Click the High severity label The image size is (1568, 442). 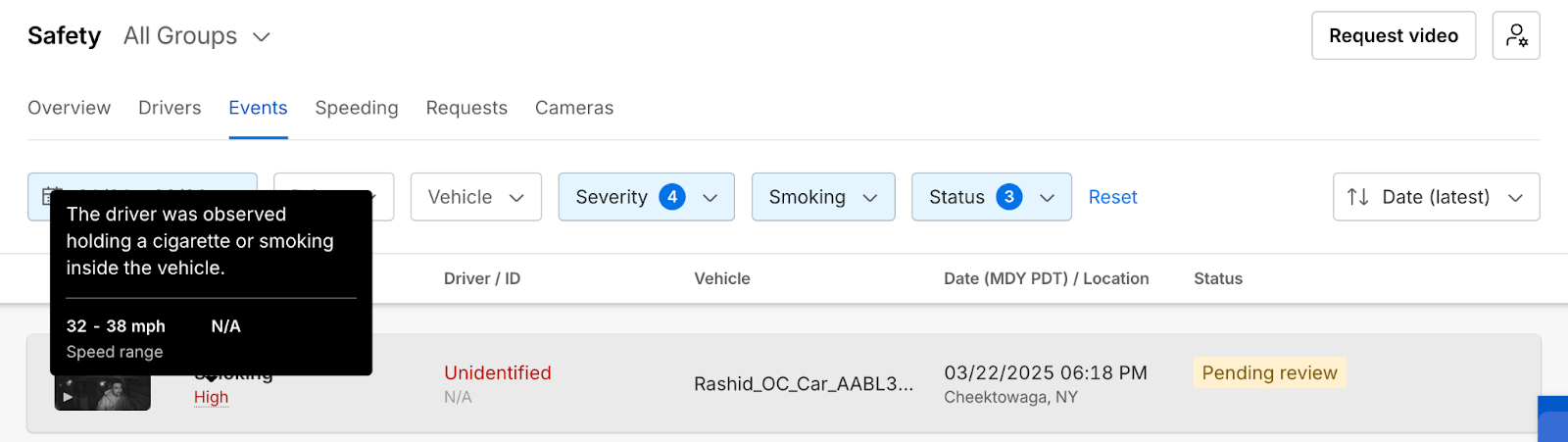click(211, 397)
